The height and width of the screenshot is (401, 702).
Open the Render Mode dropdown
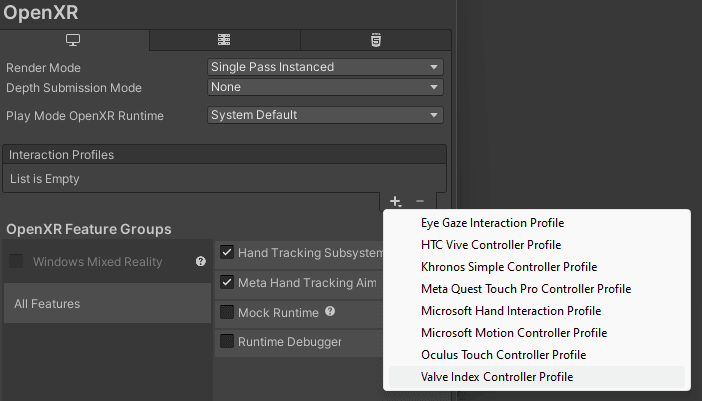click(324, 67)
